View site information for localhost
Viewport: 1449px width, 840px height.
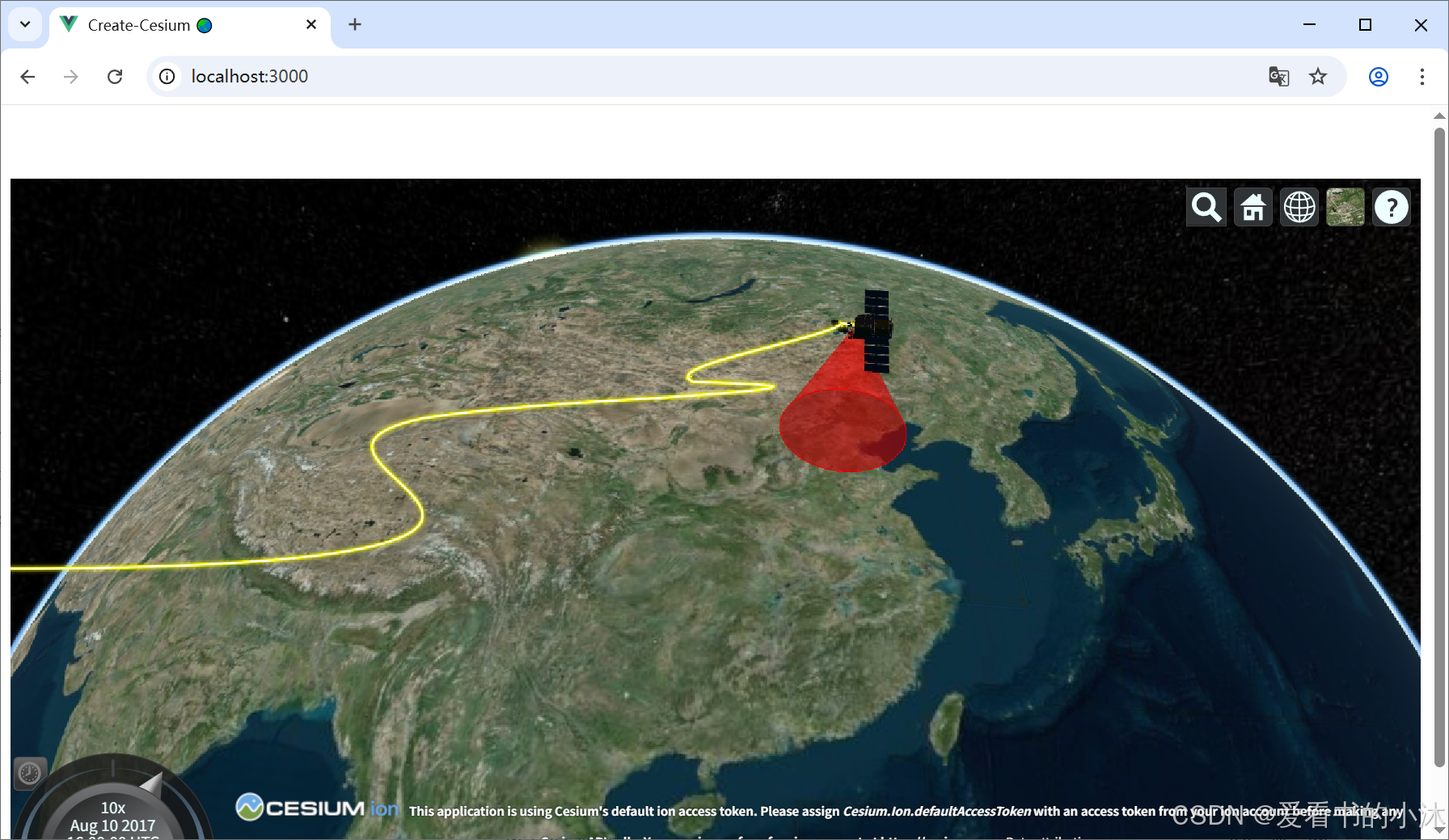167,76
